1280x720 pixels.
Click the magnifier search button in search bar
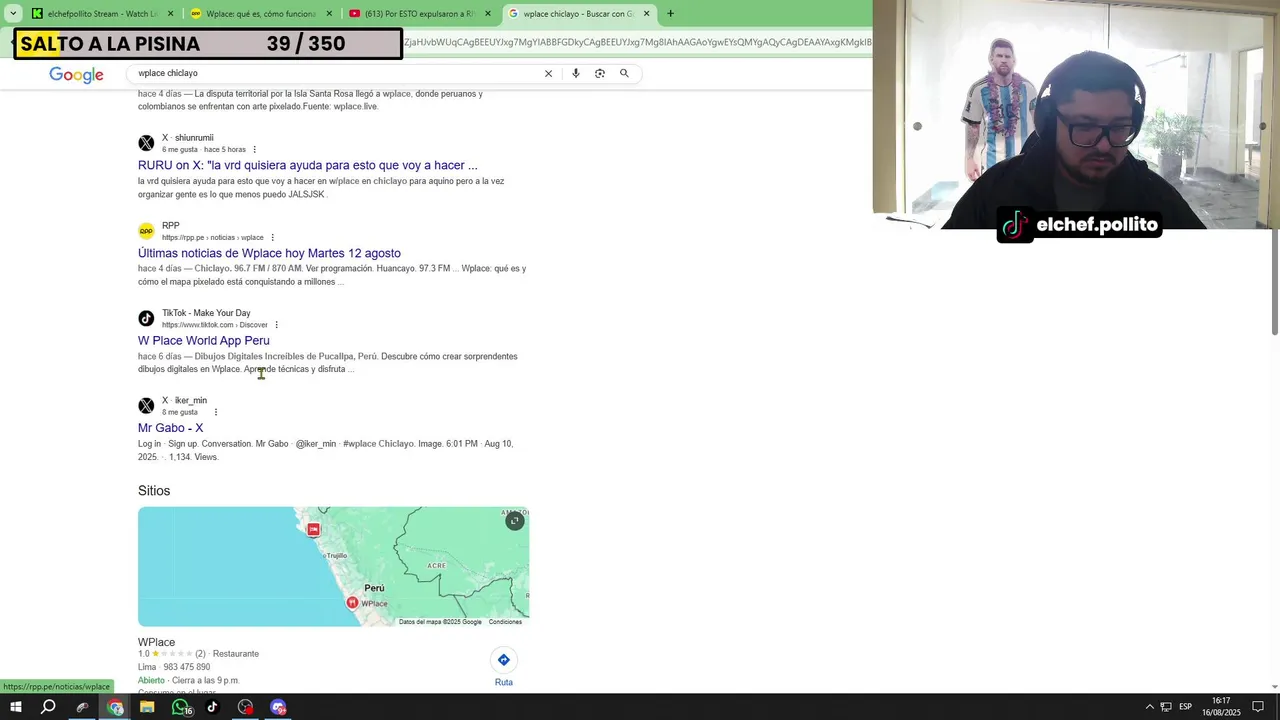pyautogui.click(x=624, y=73)
